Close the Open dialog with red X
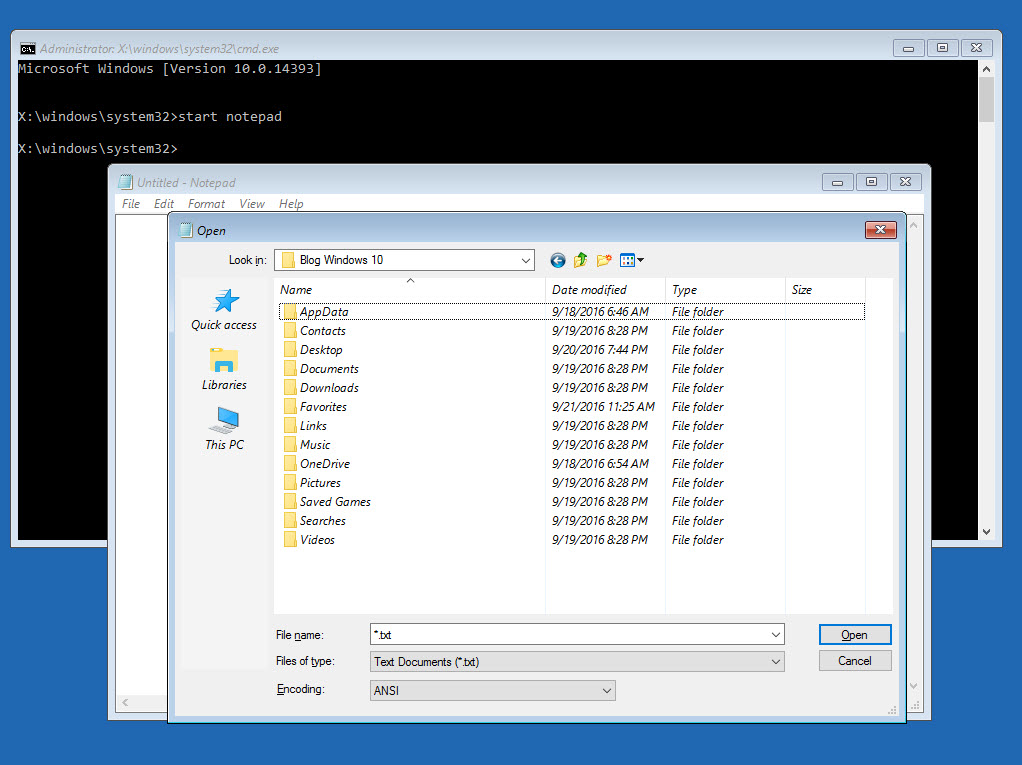 coord(881,229)
